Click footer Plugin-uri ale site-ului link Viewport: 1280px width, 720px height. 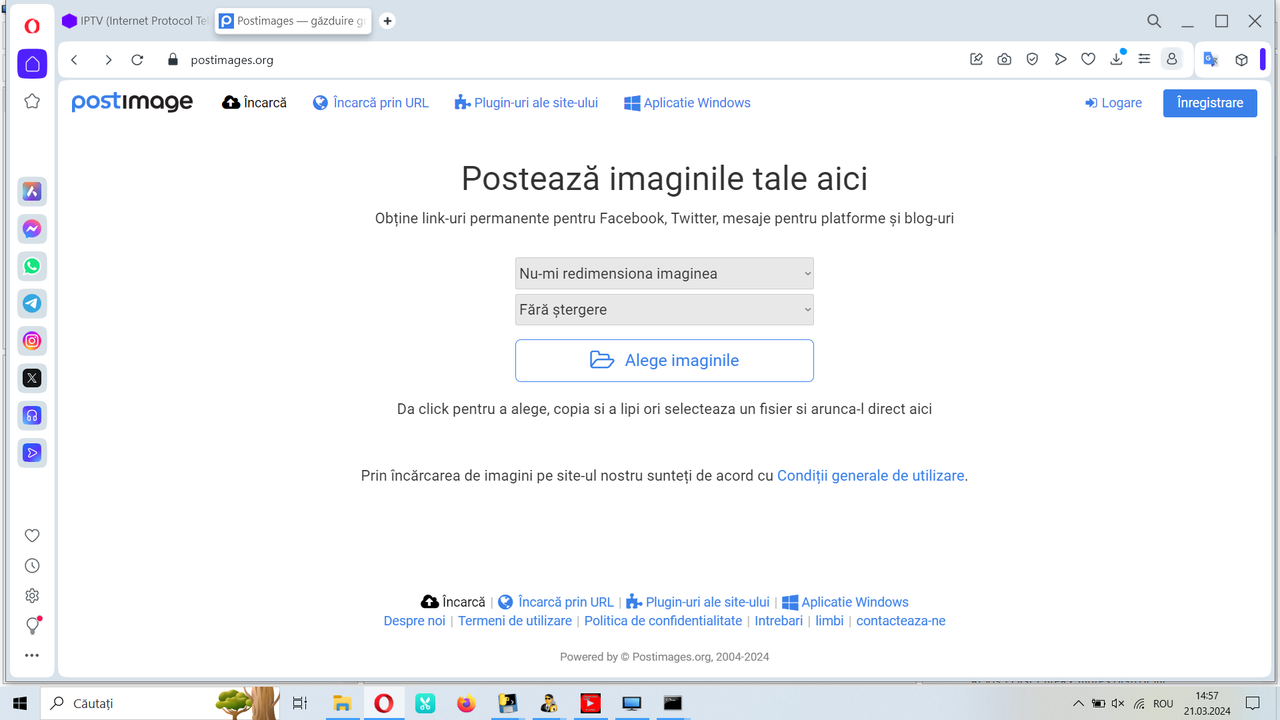[x=698, y=602]
